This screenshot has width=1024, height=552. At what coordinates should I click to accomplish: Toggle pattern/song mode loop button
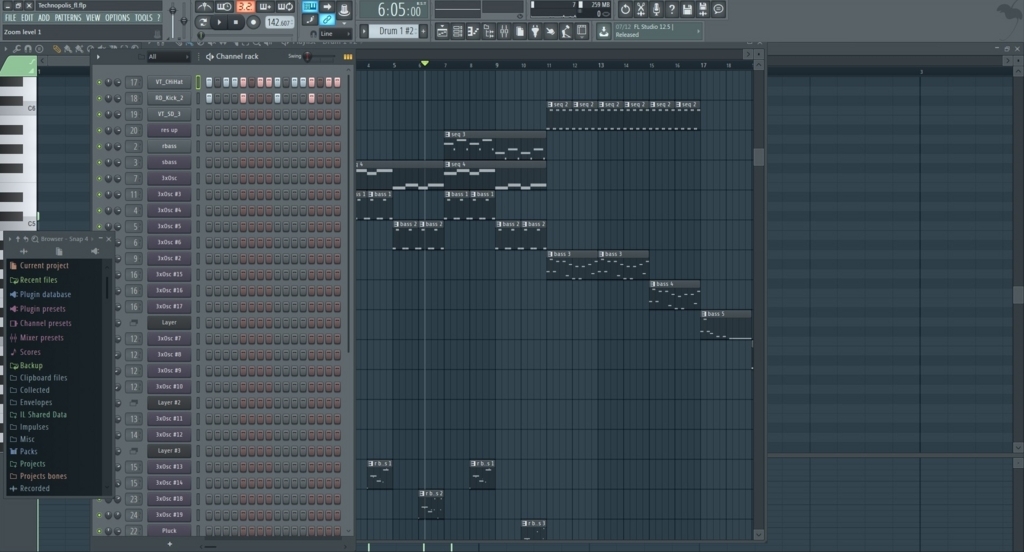coord(202,22)
